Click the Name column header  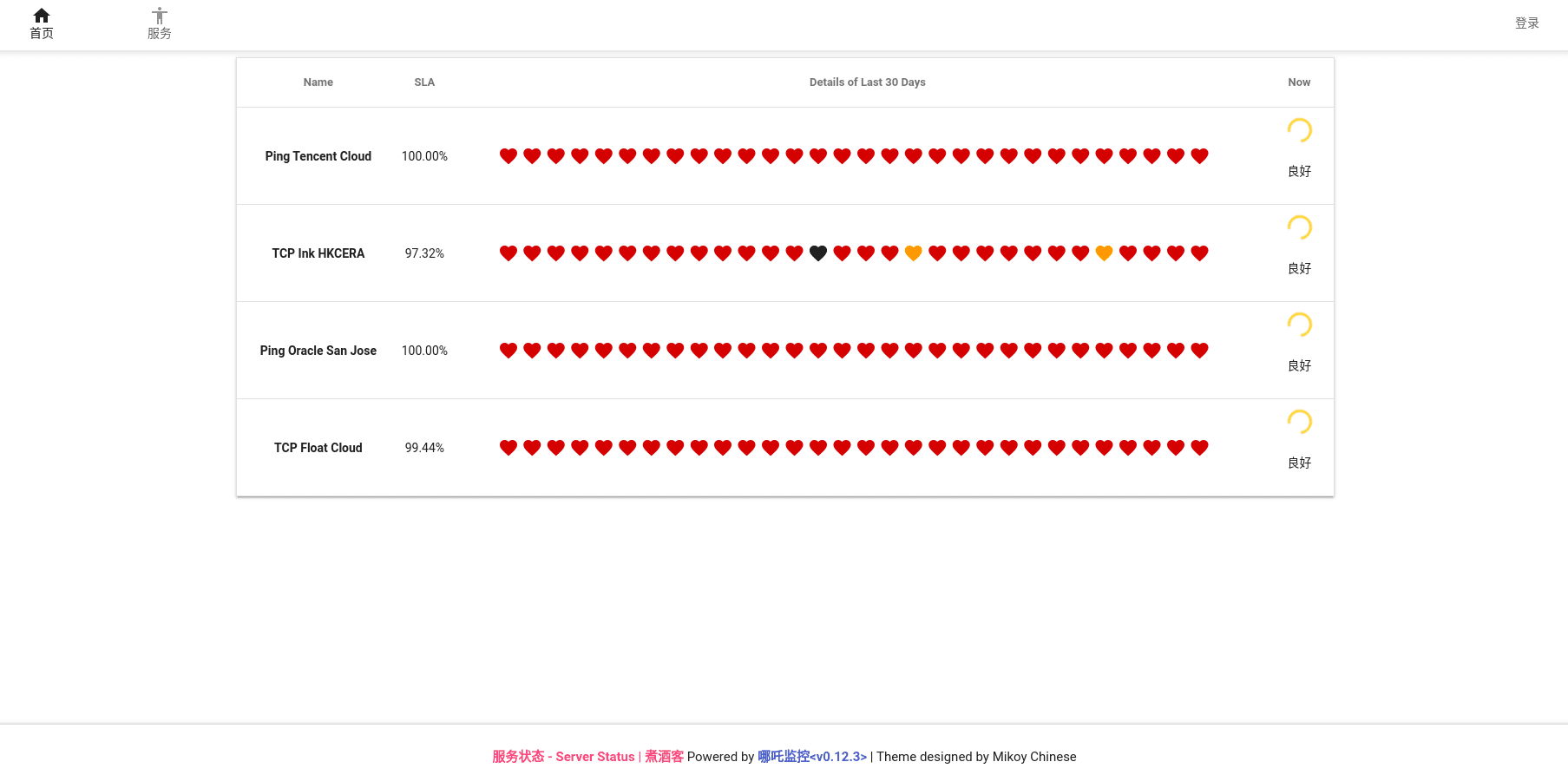[318, 82]
